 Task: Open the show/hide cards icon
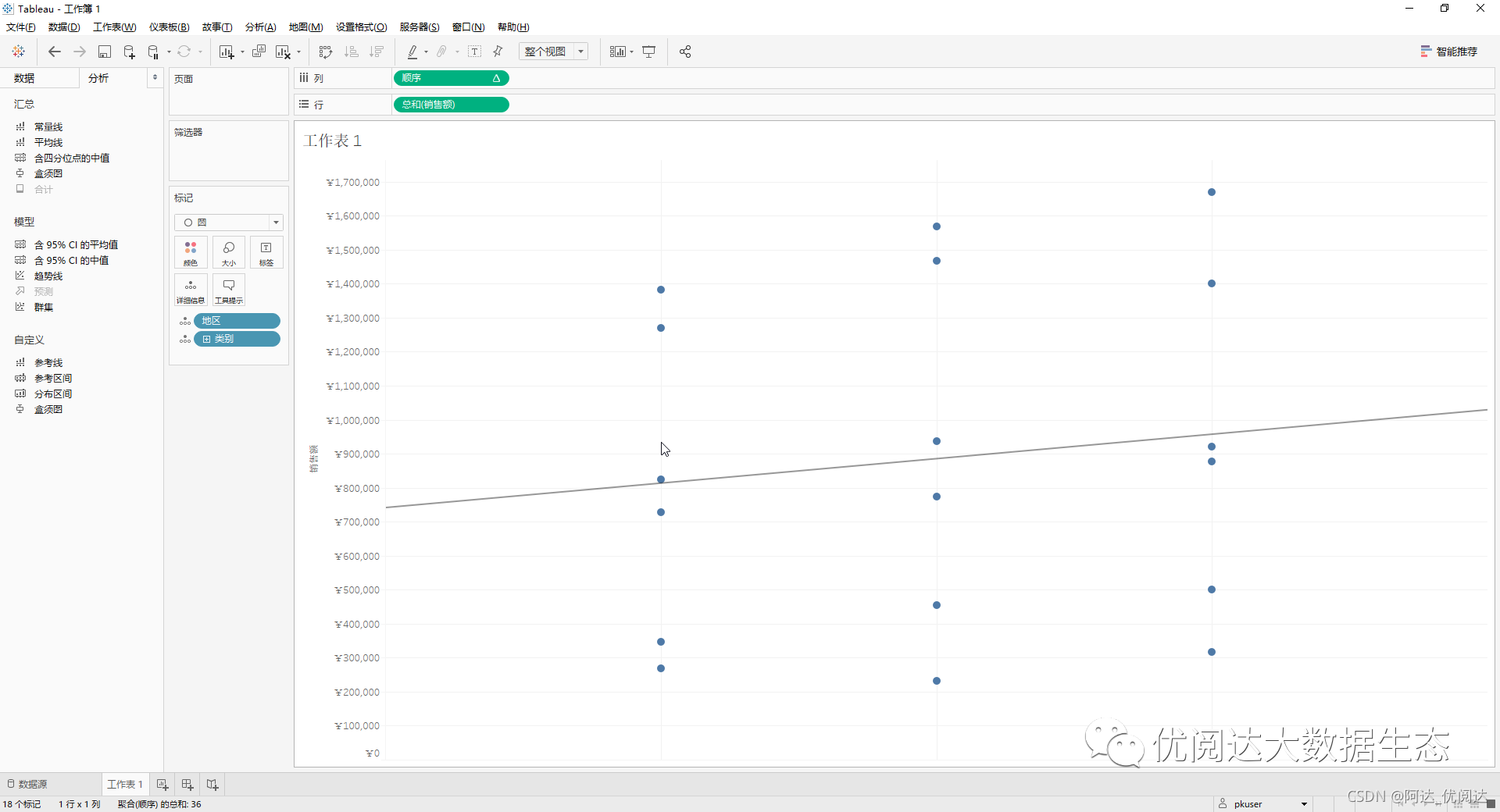point(618,52)
